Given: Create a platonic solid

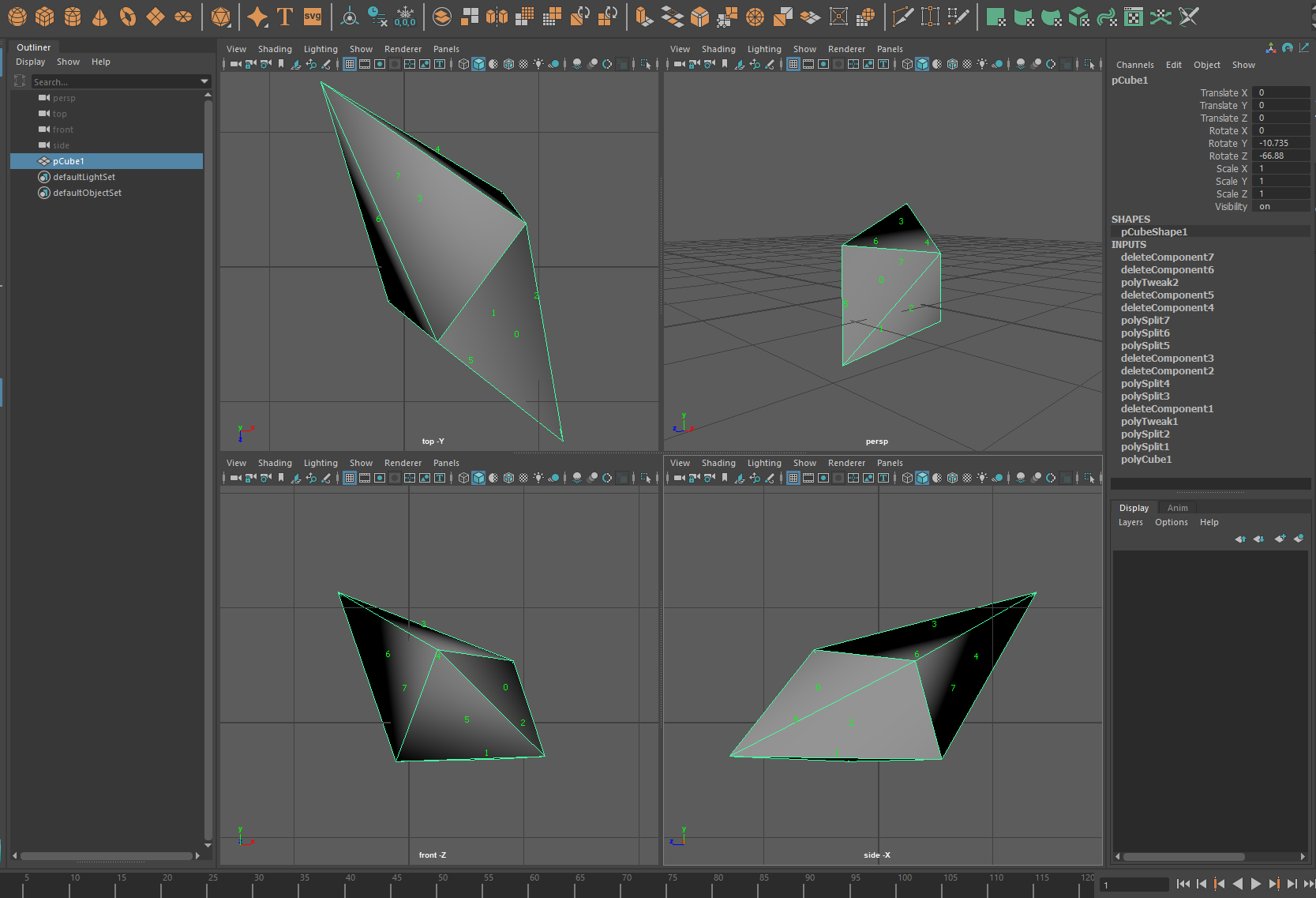Looking at the screenshot, I should [220, 16].
